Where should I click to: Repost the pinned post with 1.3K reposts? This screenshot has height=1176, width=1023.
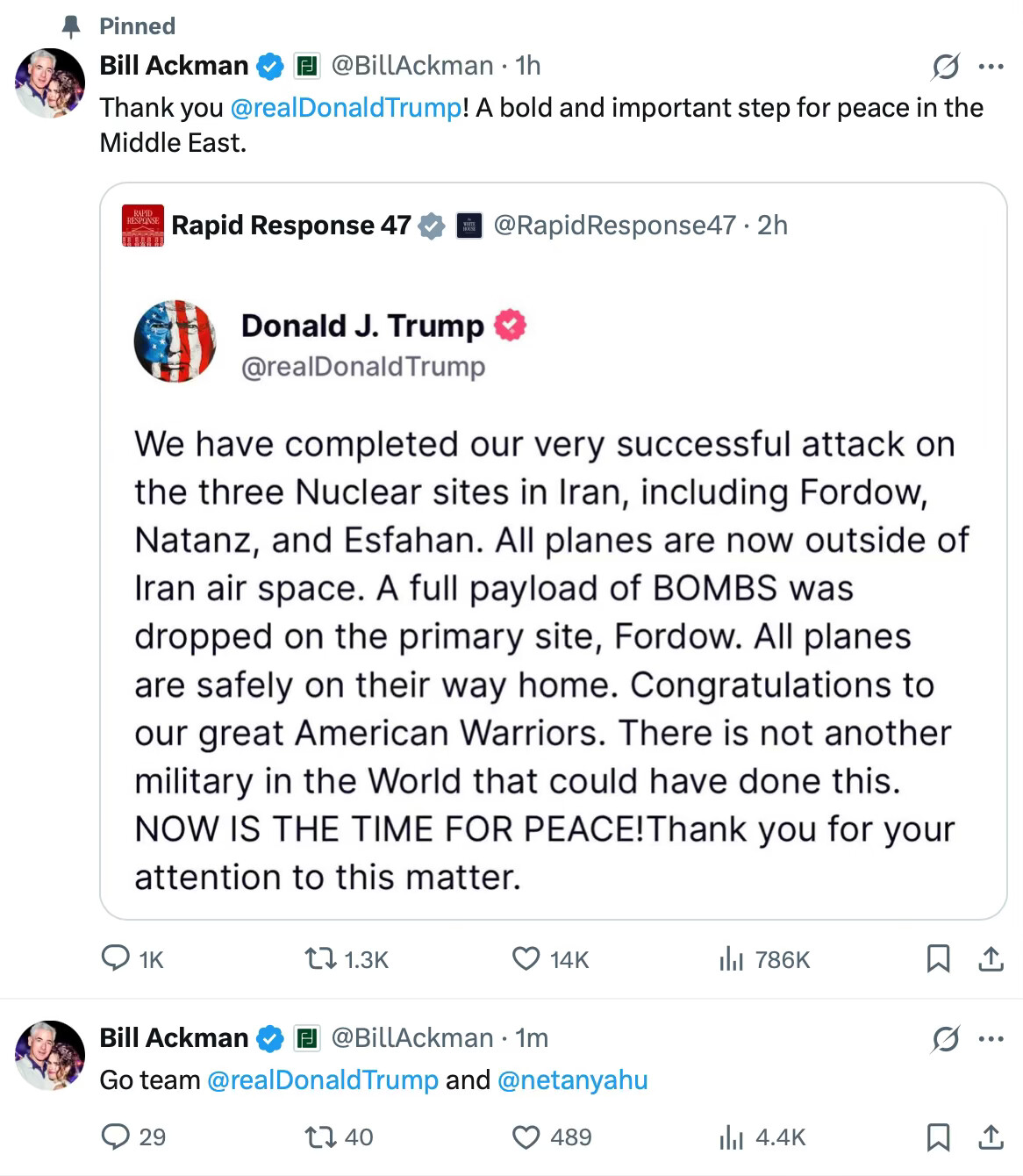[320, 958]
